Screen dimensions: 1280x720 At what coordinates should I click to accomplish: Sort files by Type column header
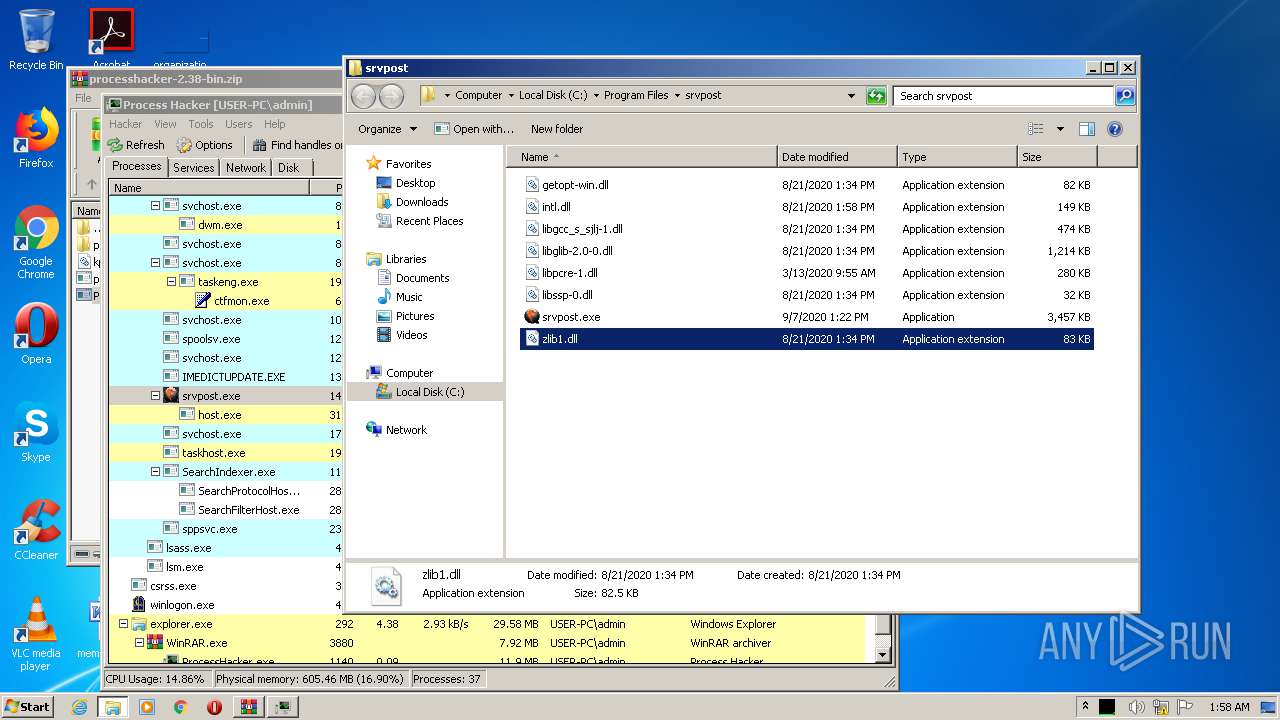tap(957, 157)
